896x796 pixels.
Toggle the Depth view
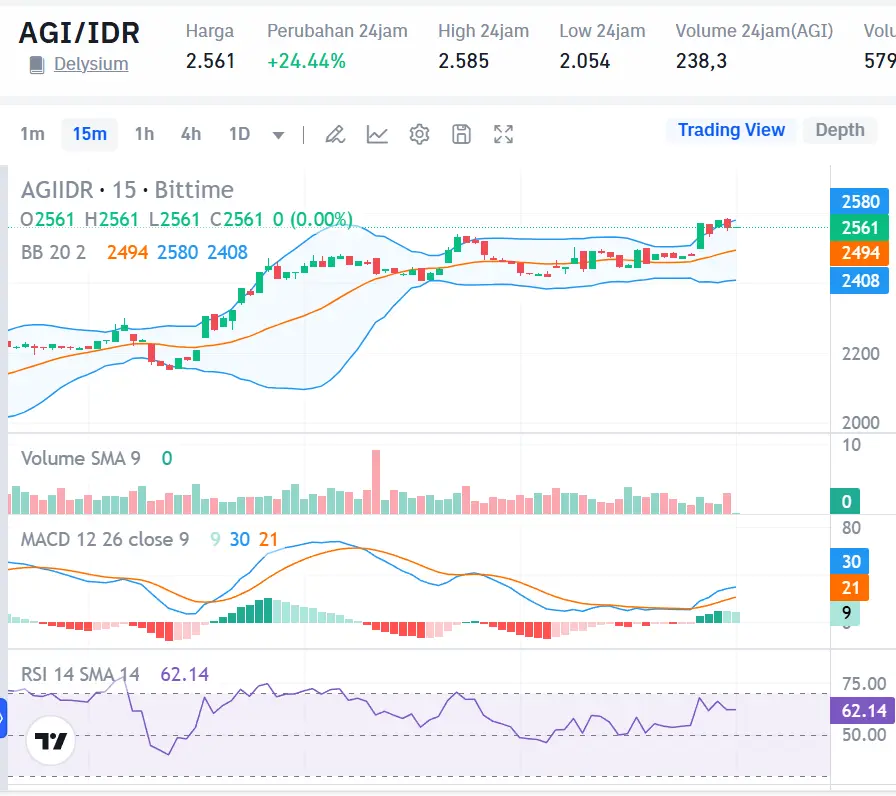(x=840, y=130)
